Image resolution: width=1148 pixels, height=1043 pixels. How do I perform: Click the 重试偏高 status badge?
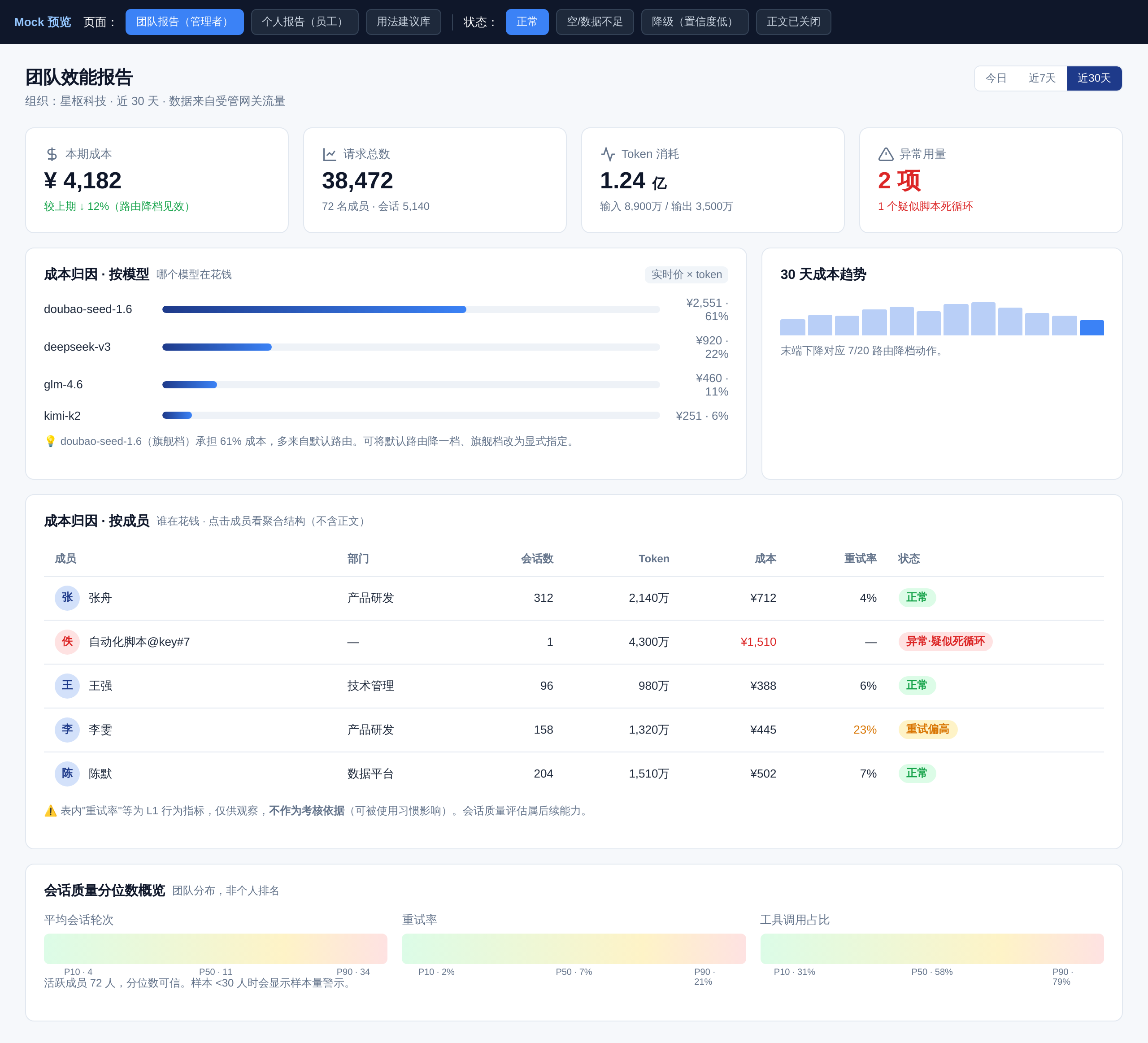928,729
